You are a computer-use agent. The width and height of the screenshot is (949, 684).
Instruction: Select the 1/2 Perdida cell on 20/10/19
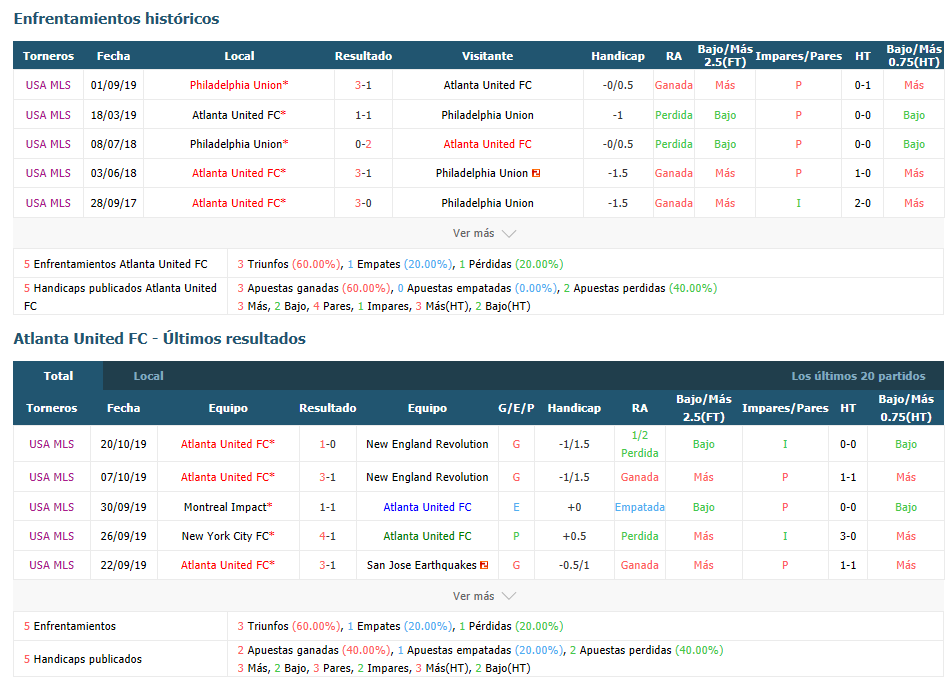639,444
